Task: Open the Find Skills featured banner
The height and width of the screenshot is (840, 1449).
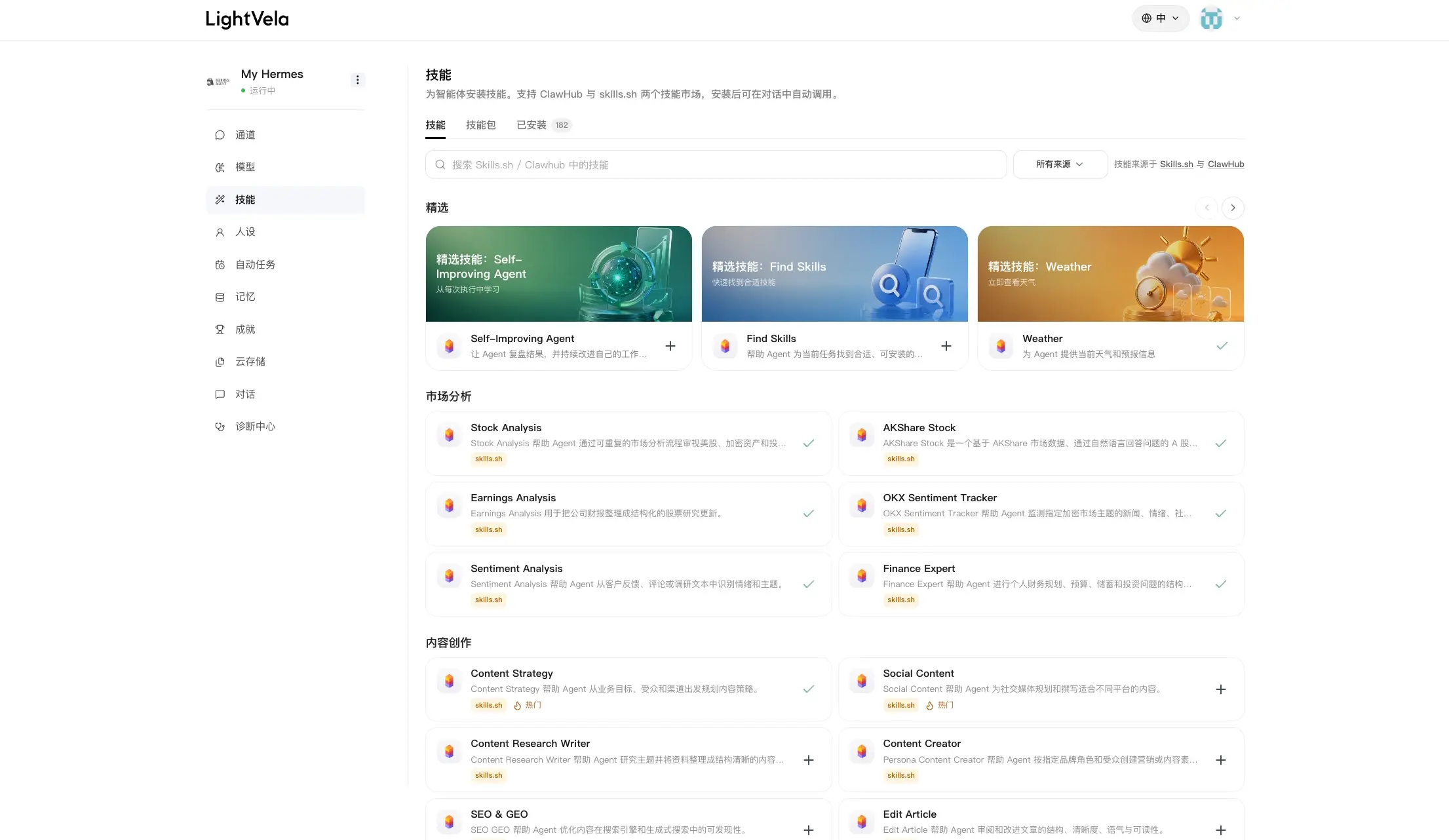Action: click(x=835, y=274)
